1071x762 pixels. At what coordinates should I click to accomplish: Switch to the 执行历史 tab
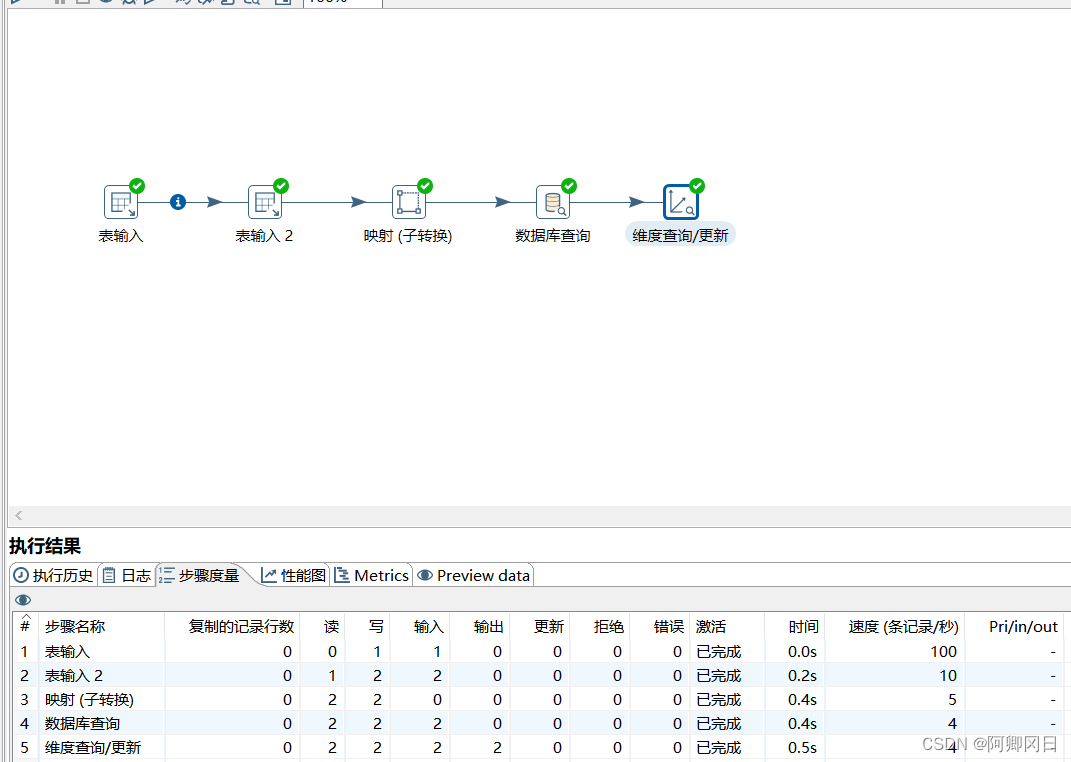pos(53,576)
